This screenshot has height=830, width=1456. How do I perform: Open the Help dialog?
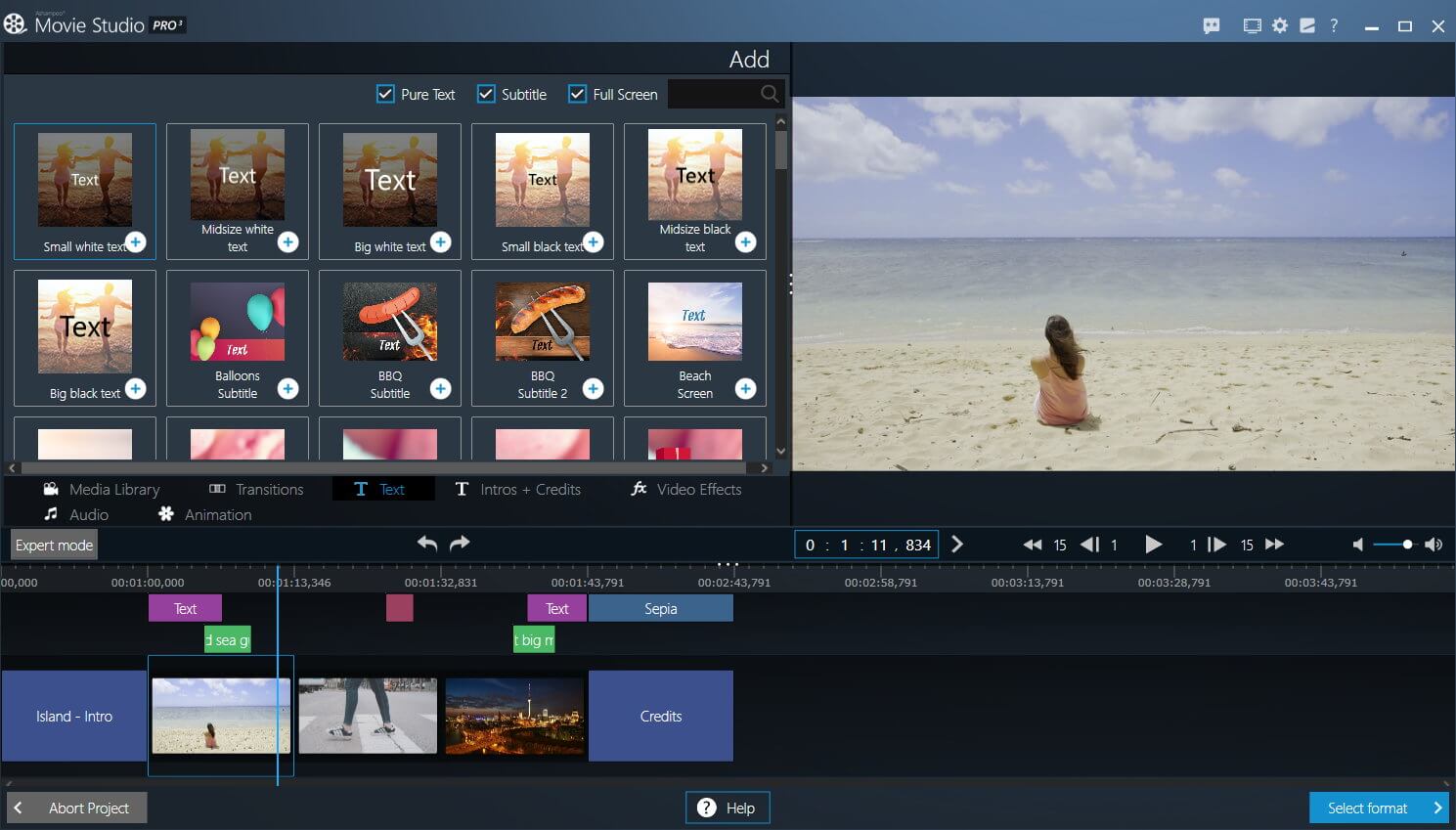tap(727, 808)
